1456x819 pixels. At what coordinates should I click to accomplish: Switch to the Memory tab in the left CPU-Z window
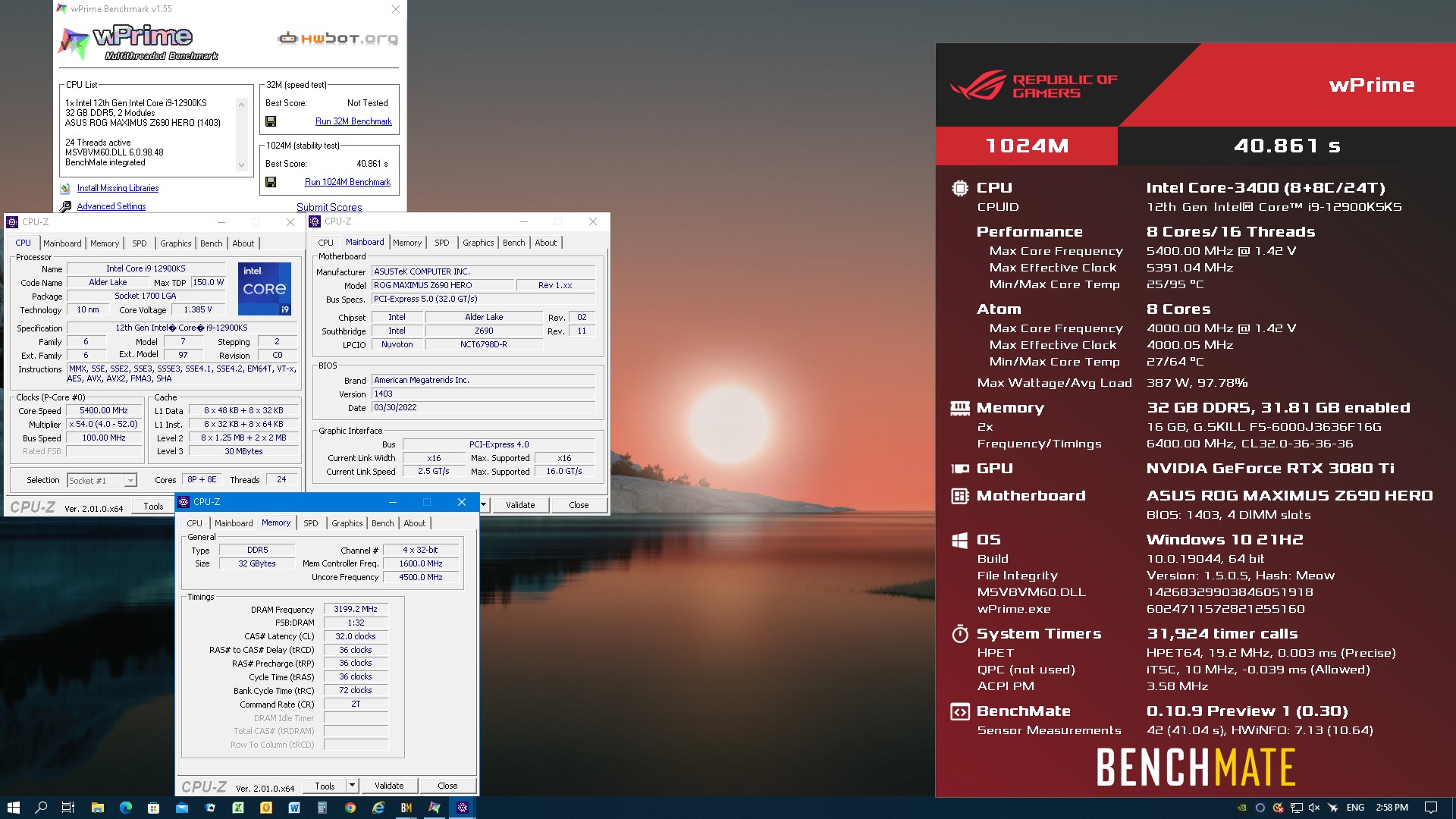coord(105,243)
